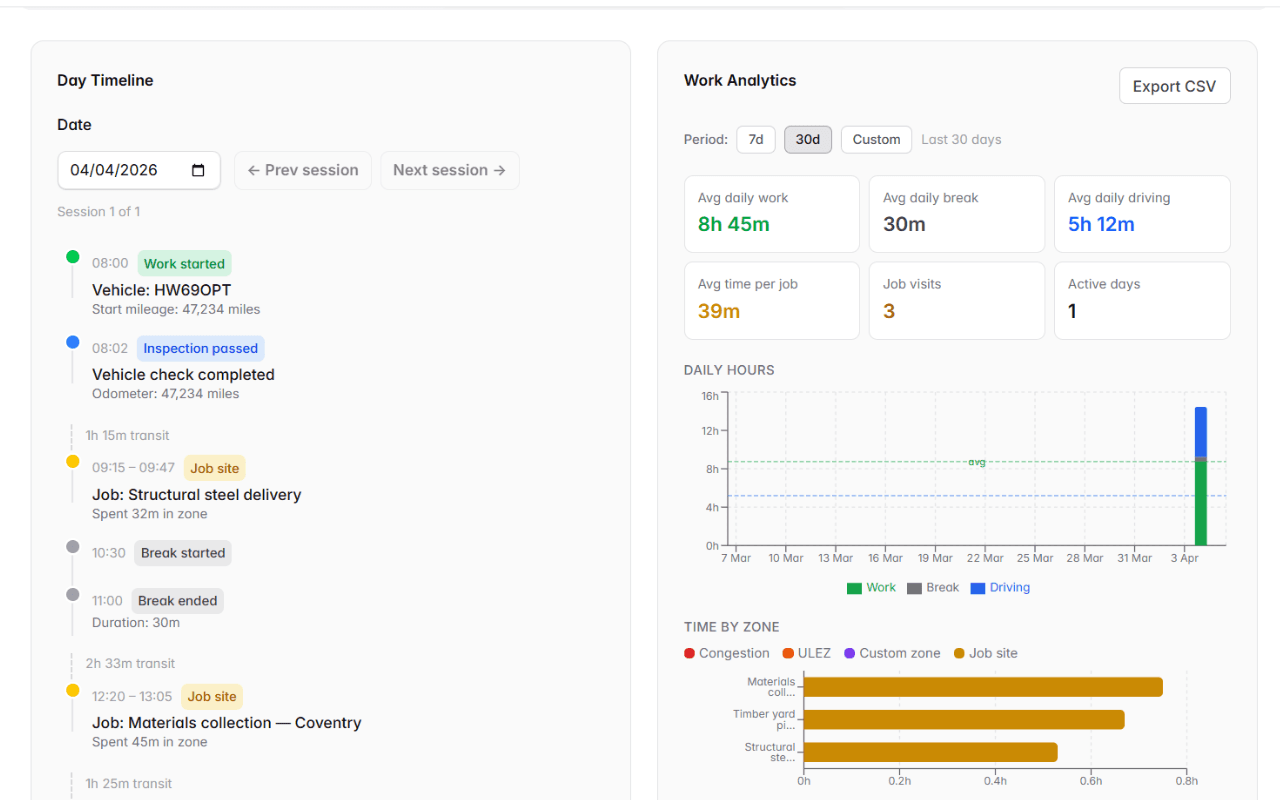Click the green Work started timeline dot
The image size is (1280, 800).
coord(73,257)
